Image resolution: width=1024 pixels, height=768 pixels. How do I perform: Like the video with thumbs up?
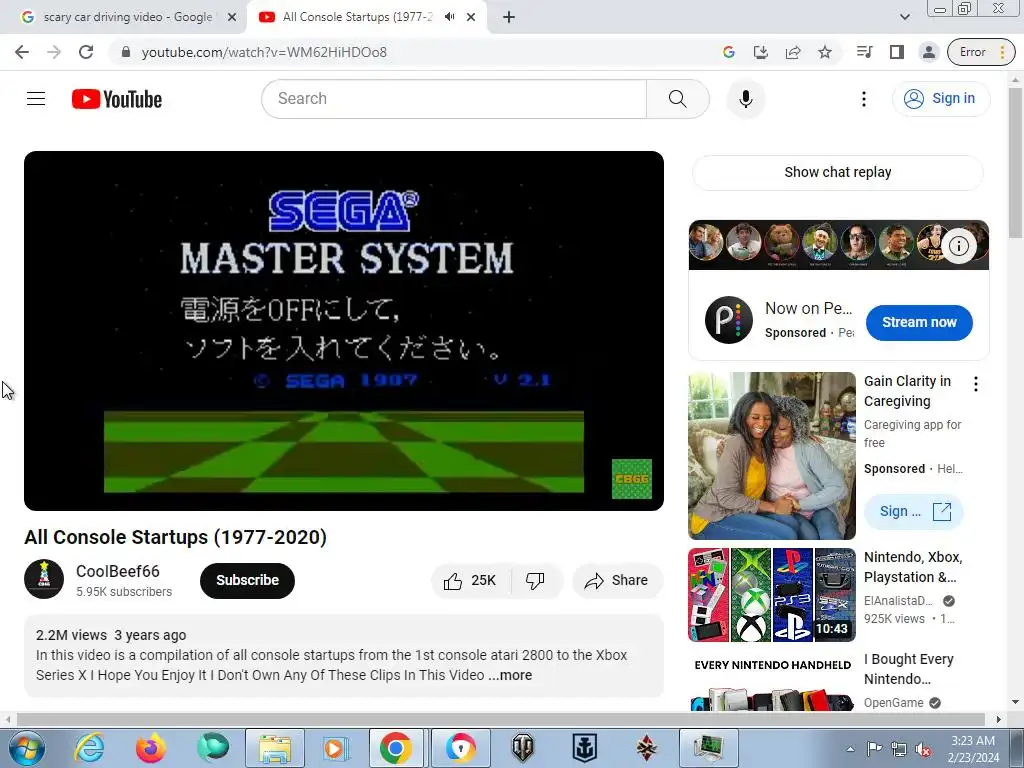tap(470, 581)
